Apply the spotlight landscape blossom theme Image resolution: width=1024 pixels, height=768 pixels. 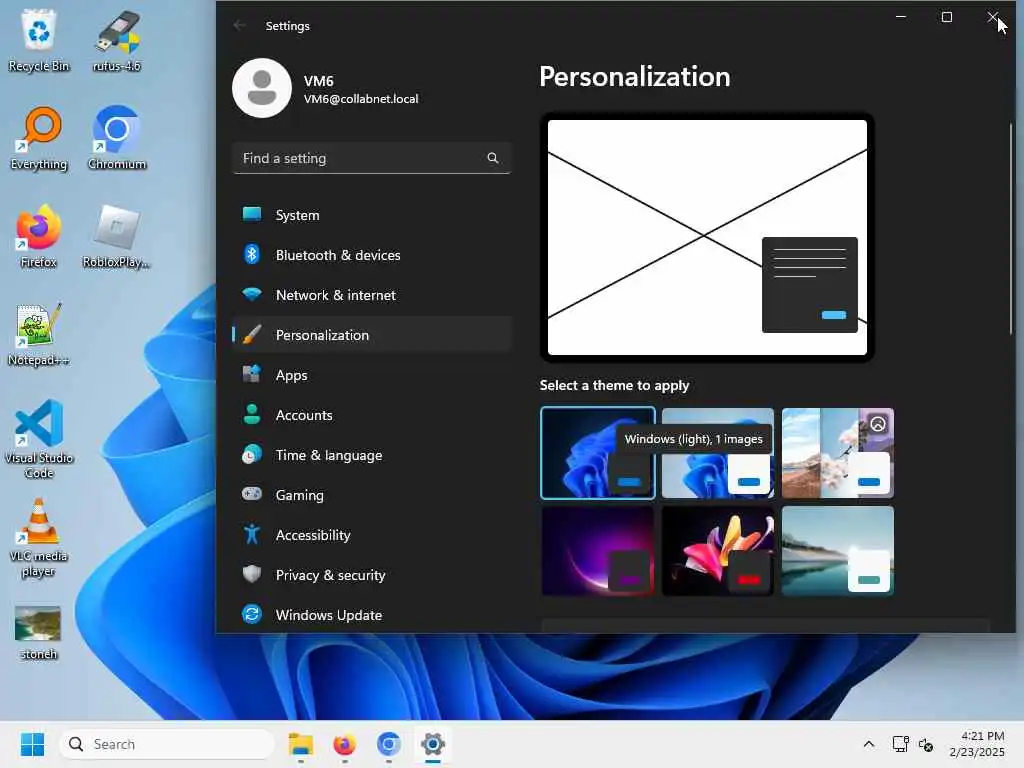(838, 453)
